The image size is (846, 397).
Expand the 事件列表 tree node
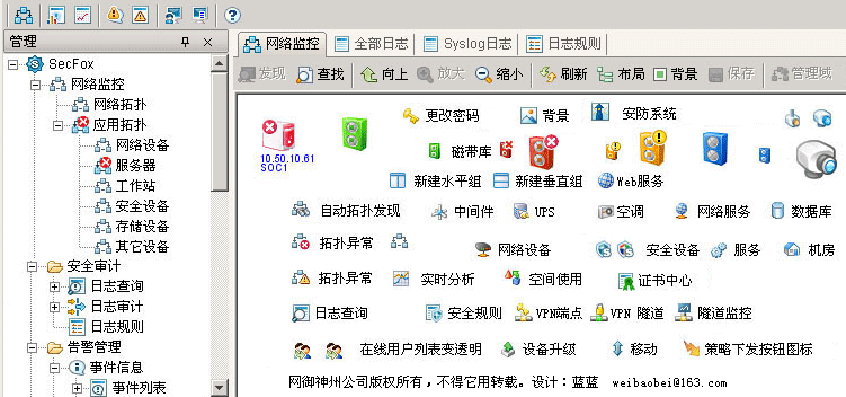[x=77, y=388]
